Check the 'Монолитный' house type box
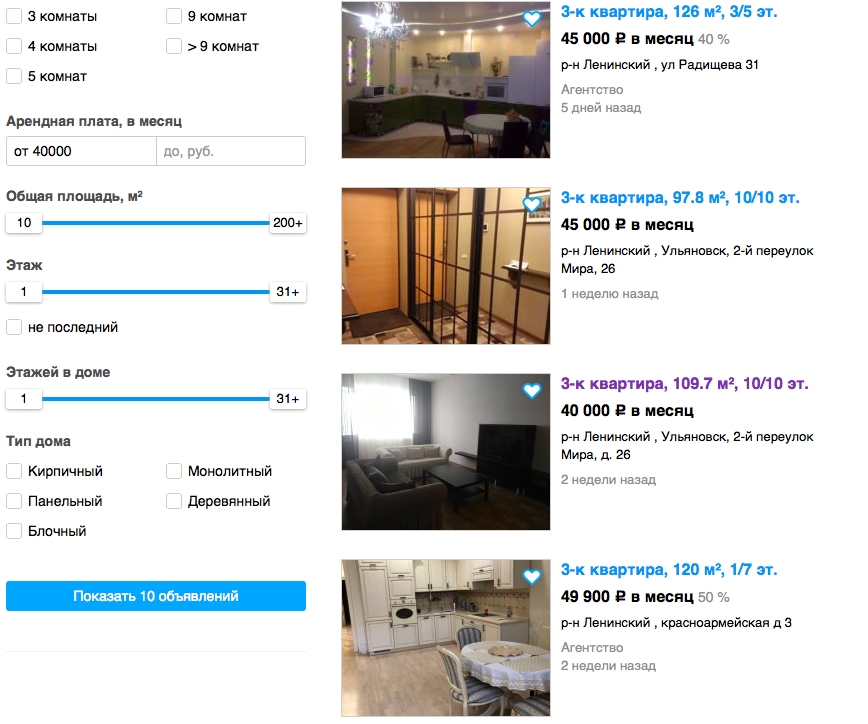This screenshot has height=724, width=868. tap(174, 471)
